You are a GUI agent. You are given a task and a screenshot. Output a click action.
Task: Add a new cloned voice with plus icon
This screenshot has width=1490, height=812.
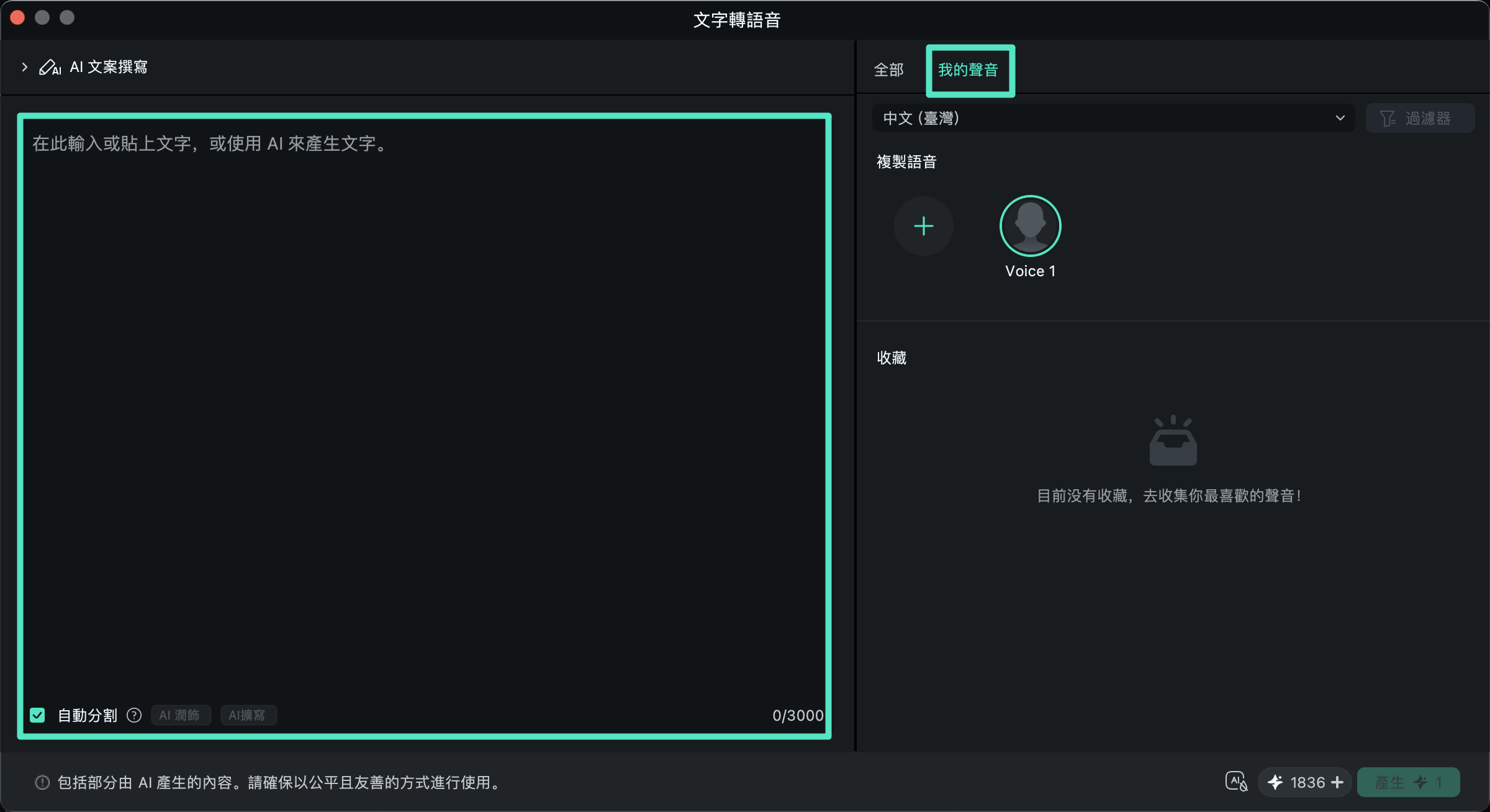[924, 226]
